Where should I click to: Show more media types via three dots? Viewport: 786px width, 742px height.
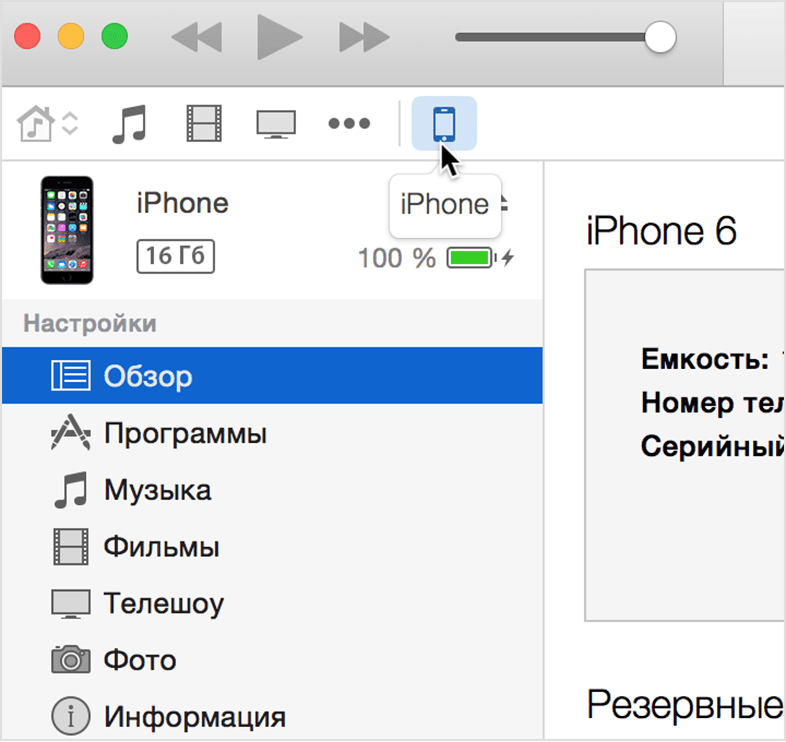tap(349, 123)
